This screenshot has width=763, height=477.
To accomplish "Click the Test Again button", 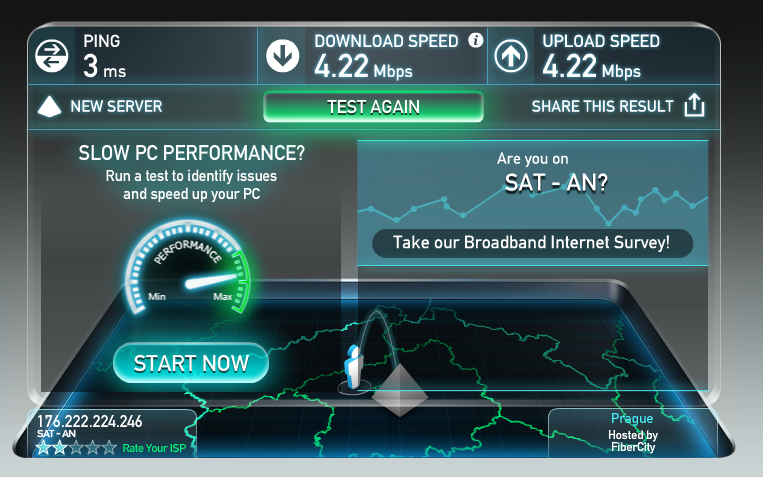I will (373, 107).
